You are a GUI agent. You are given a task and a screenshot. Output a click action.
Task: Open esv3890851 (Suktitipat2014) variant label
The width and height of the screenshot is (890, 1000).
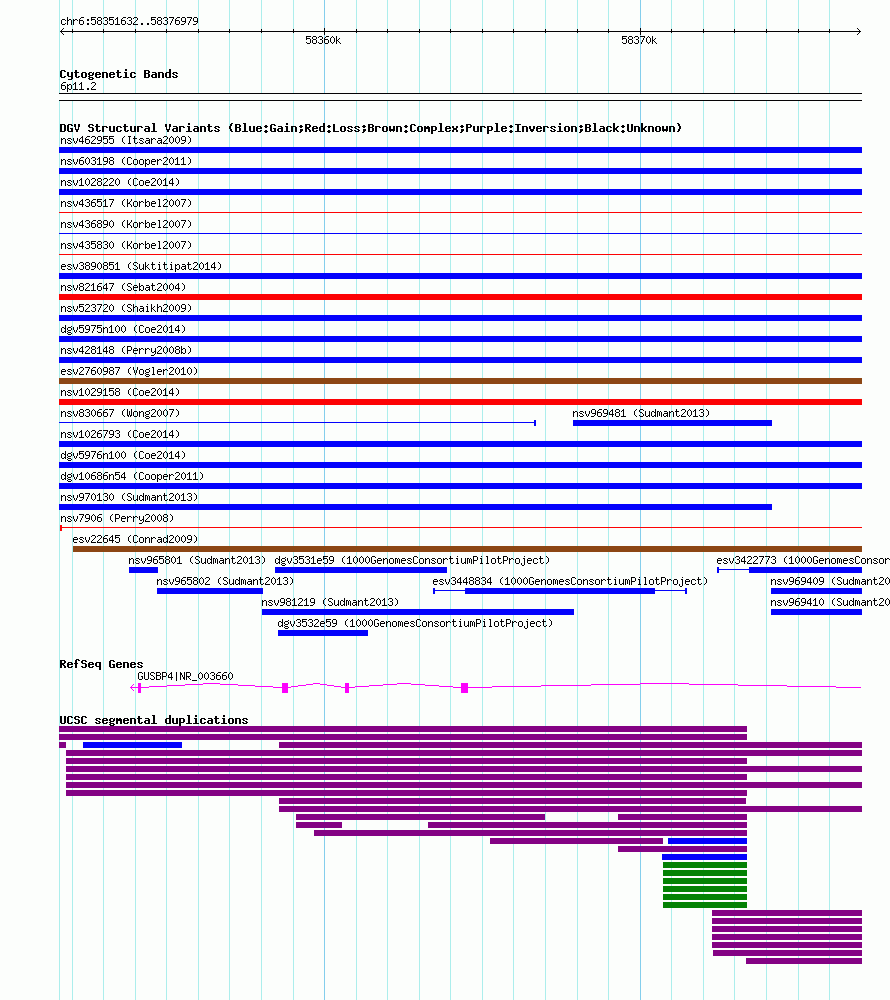pos(141,266)
